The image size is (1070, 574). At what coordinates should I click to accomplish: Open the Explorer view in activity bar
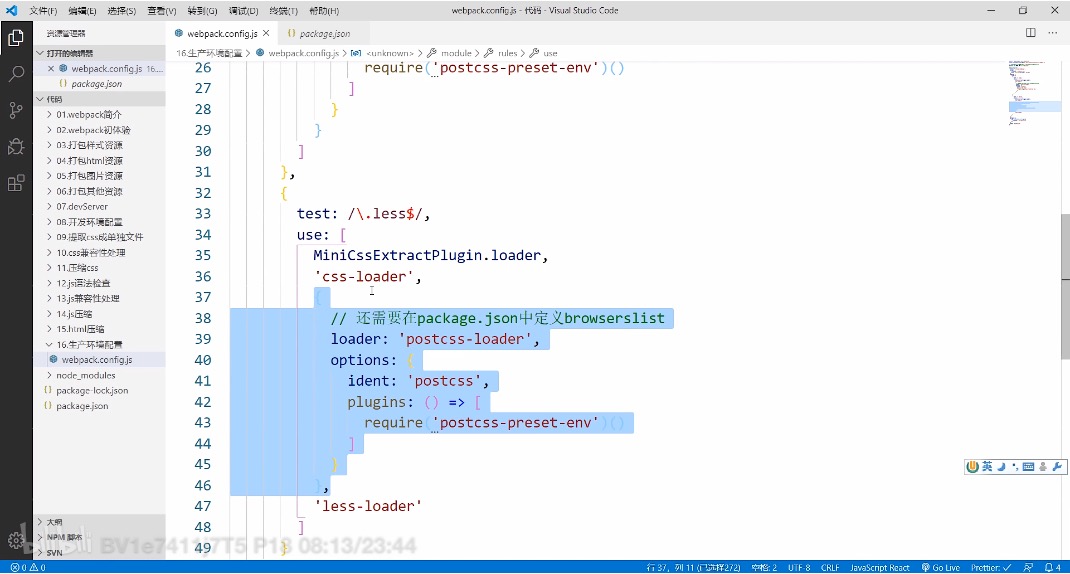(16, 38)
